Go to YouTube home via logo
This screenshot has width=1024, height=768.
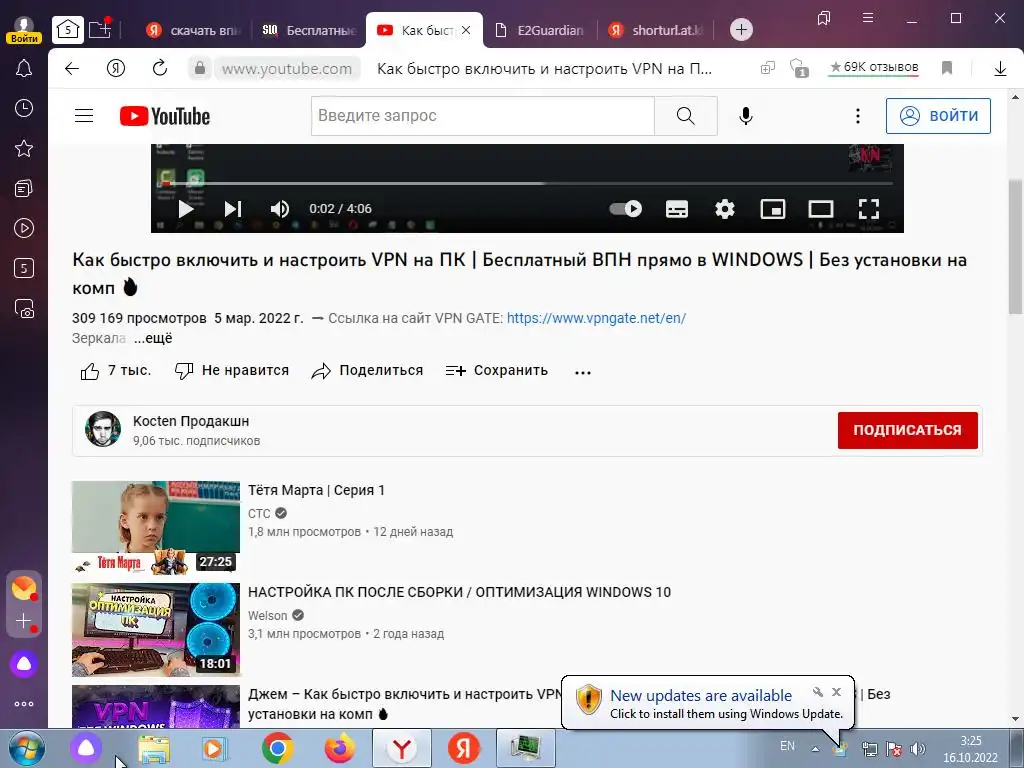[165, 116]
